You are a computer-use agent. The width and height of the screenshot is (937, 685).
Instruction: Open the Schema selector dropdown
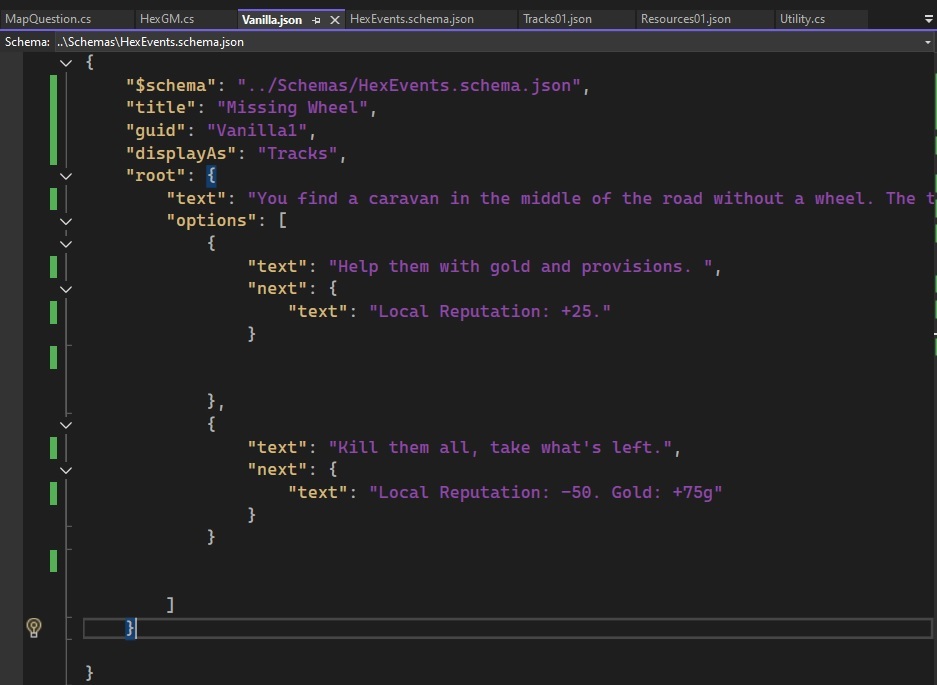point(928,42)
